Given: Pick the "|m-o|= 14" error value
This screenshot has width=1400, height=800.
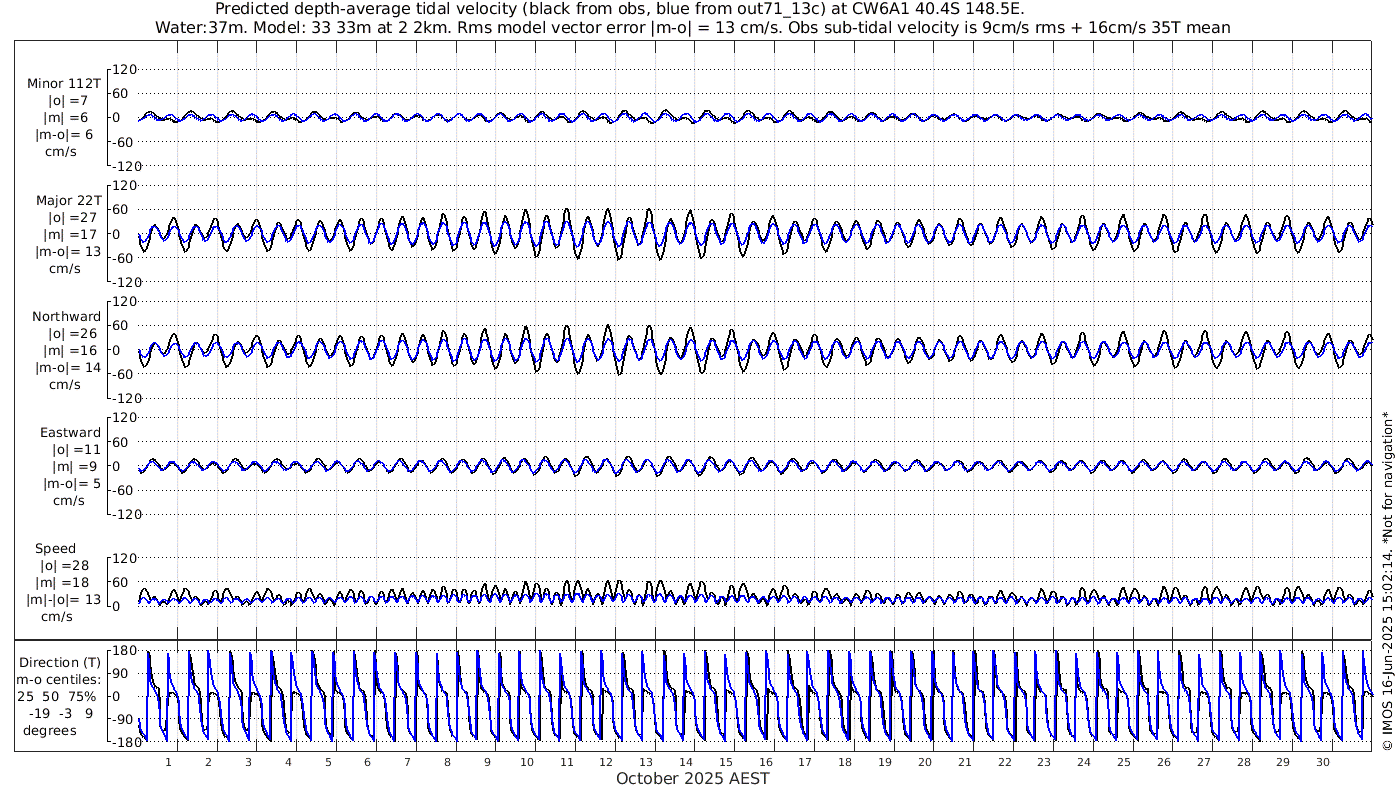Looking at the screenshot, I should pyautogui.click(x=68, y=367).
